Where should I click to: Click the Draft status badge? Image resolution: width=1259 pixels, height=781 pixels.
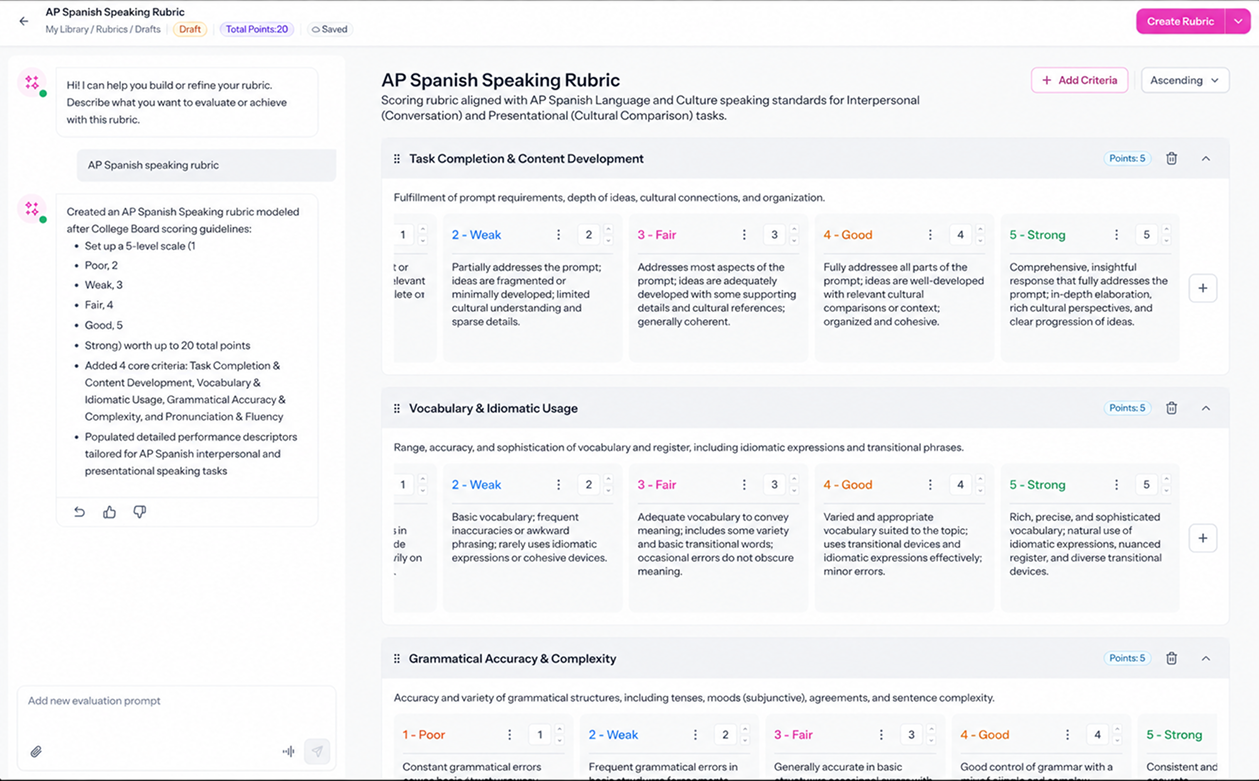coord(190,29)
